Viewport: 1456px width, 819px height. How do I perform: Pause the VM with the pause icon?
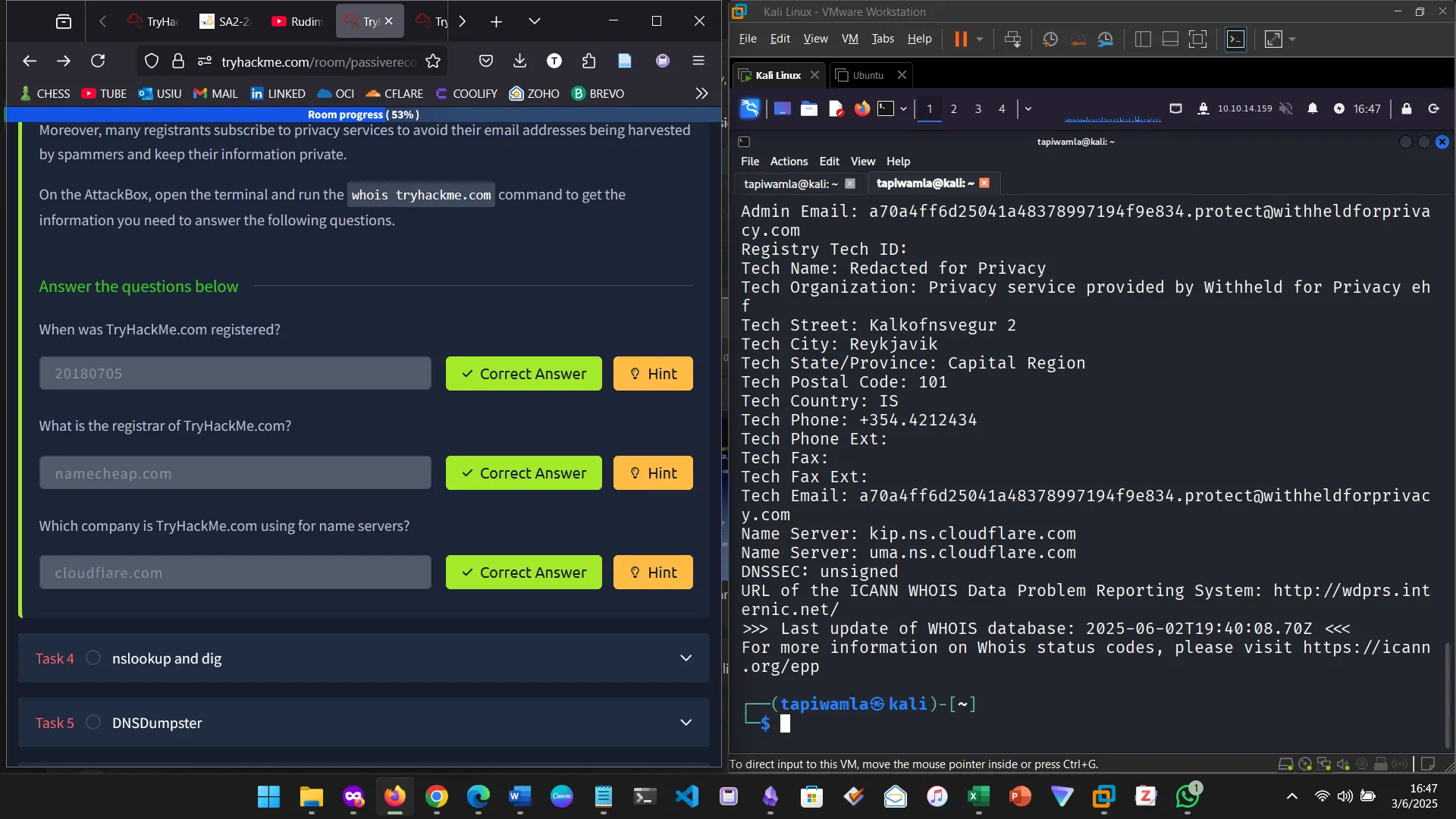pos(960,39)
